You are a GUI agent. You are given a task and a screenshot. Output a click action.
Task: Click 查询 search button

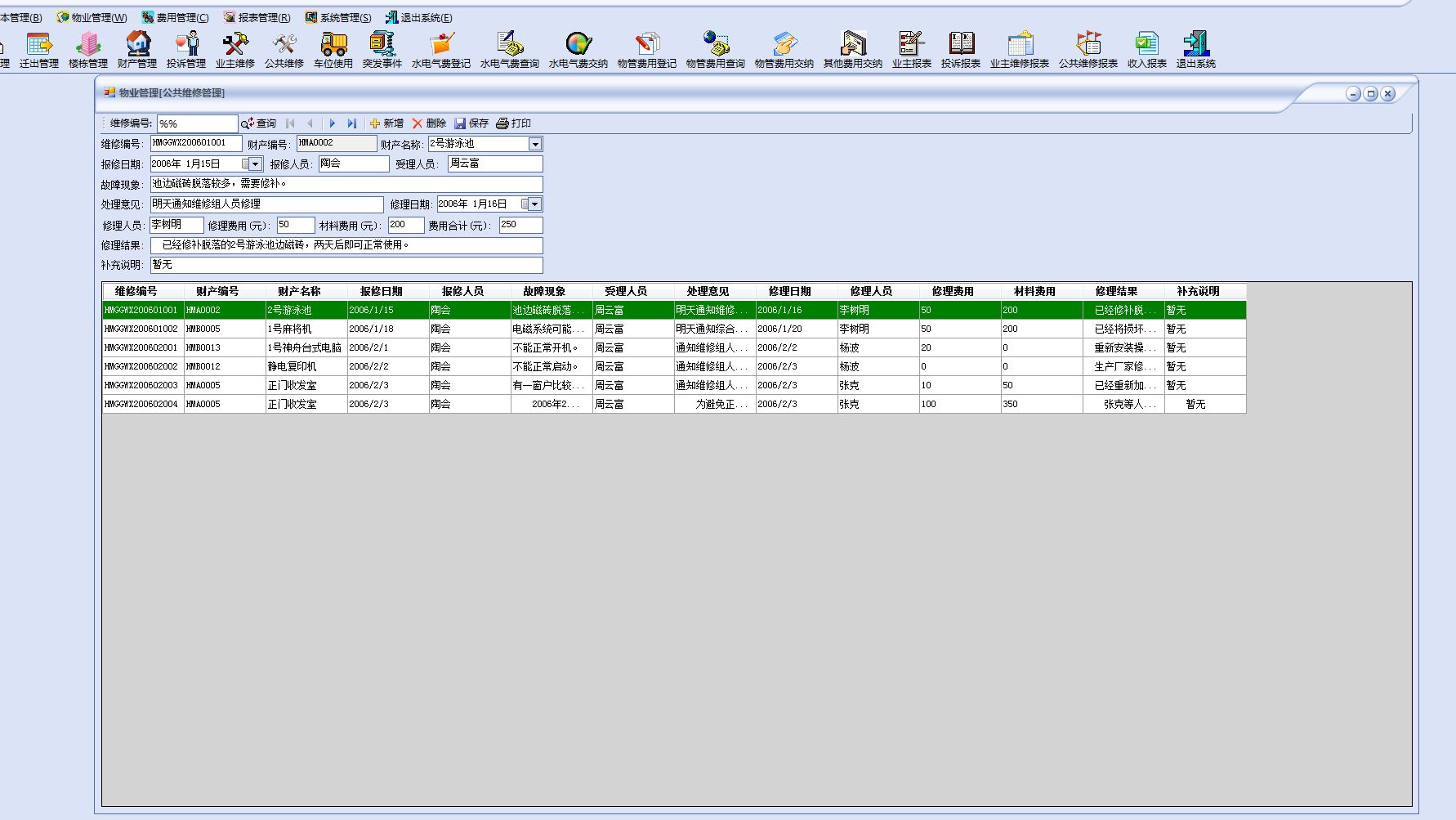[x=259, y=123]
